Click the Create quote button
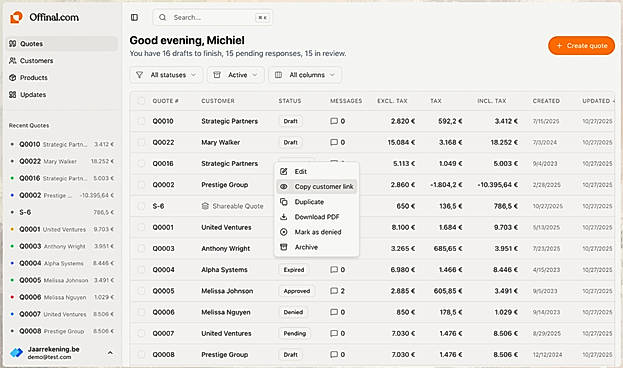Screen dimensions: 623x368 coord(581,46)
